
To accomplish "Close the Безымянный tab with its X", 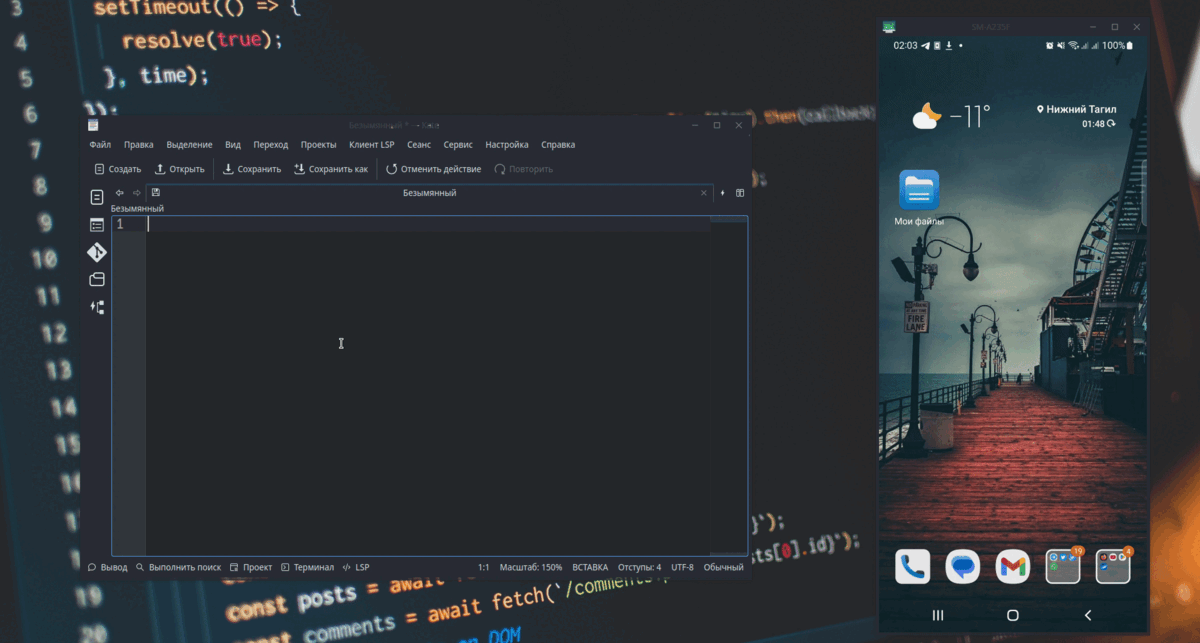I will [704, 193].
